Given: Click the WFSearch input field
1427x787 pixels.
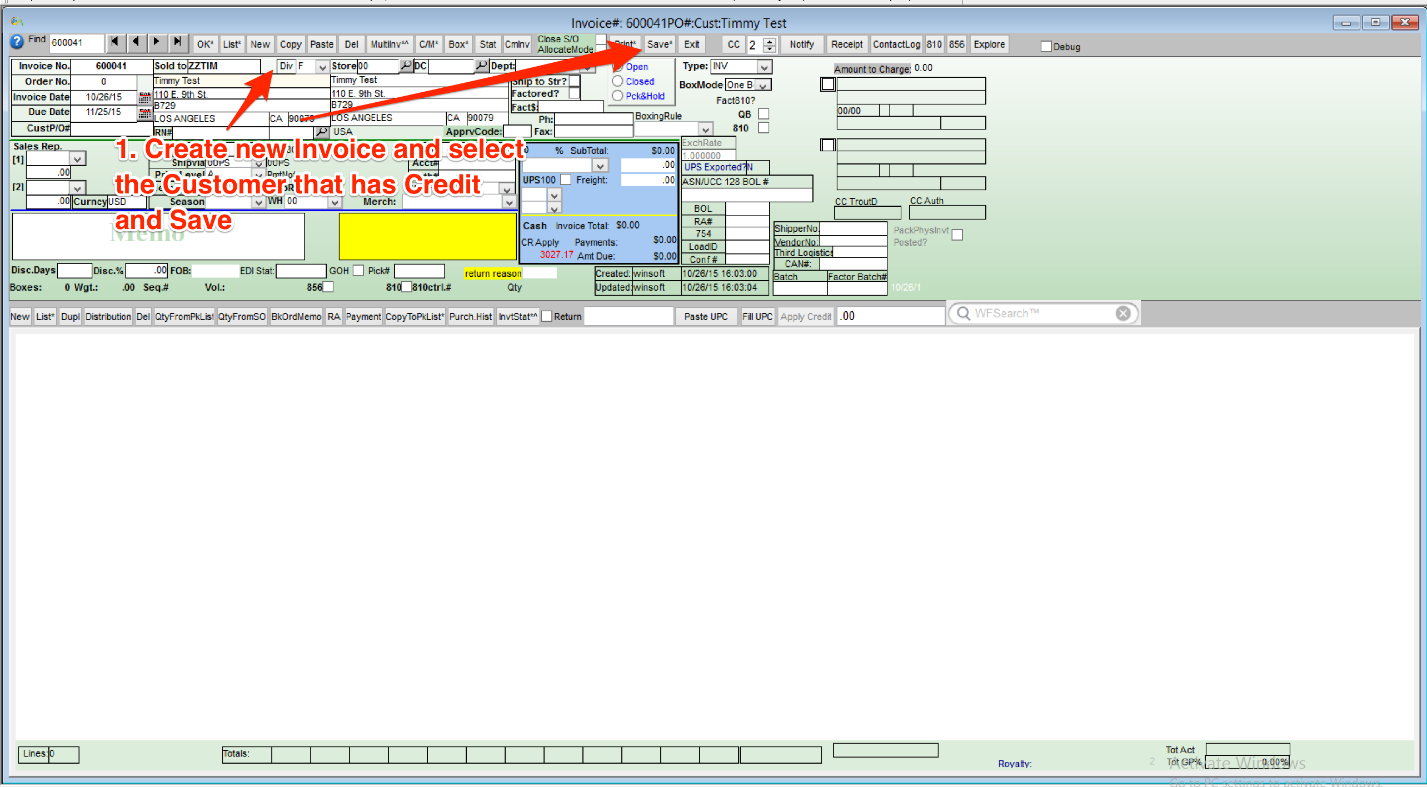Looking at the screenshot, I should click(x=1043, y=314).
